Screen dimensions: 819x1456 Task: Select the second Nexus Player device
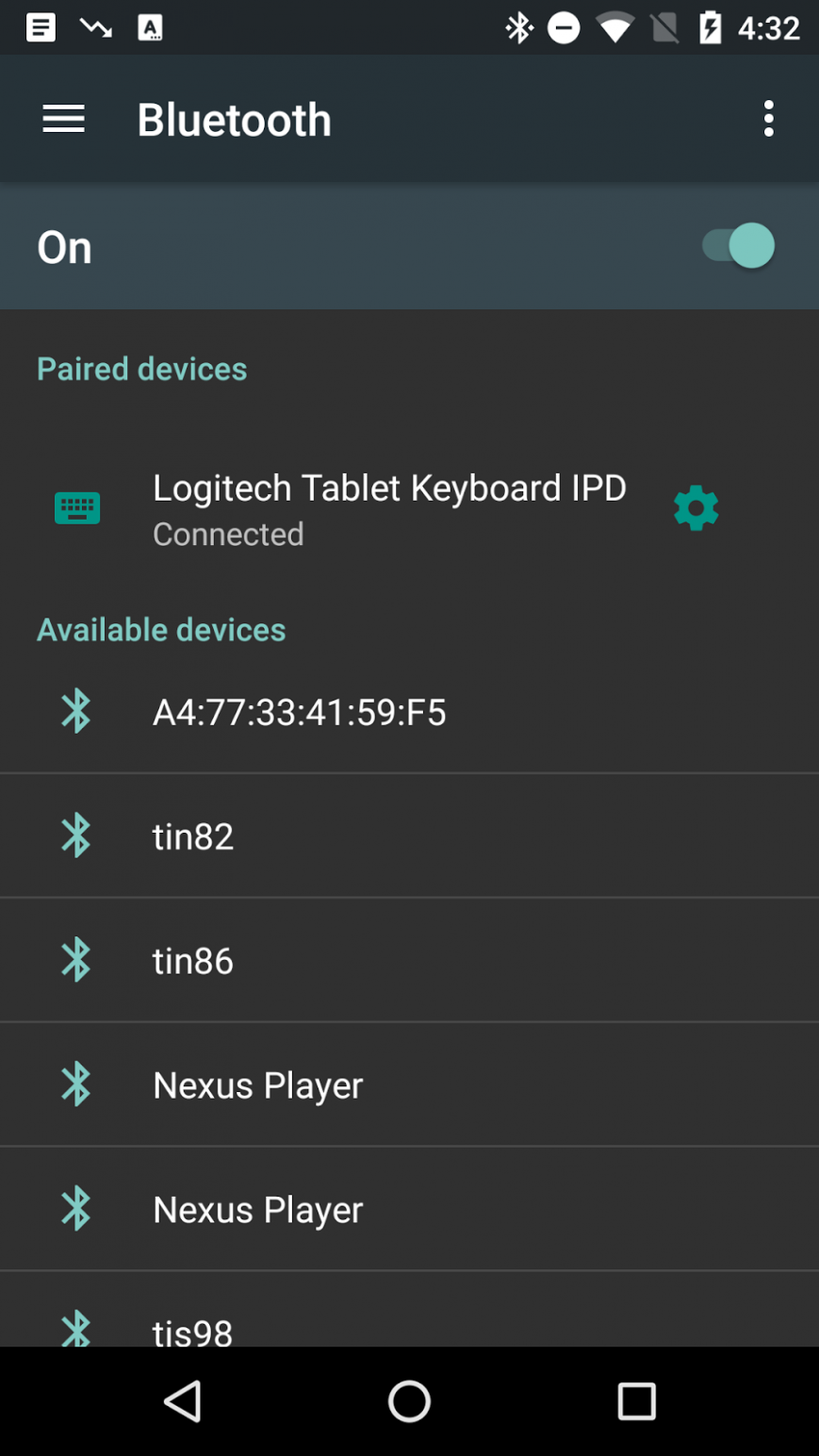click(409, 1209)
